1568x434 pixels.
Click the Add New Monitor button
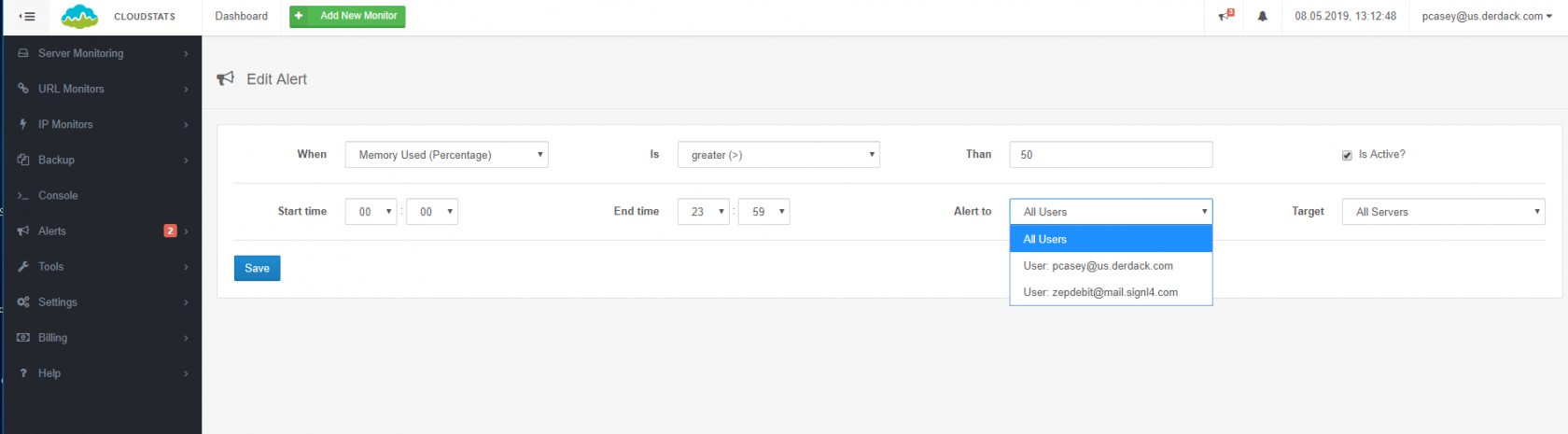click(x=347, y=16)
